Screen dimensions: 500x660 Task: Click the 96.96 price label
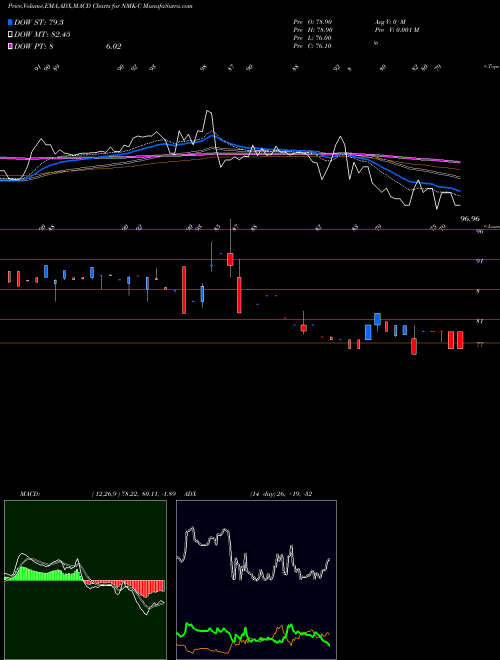tap(470, 219)
